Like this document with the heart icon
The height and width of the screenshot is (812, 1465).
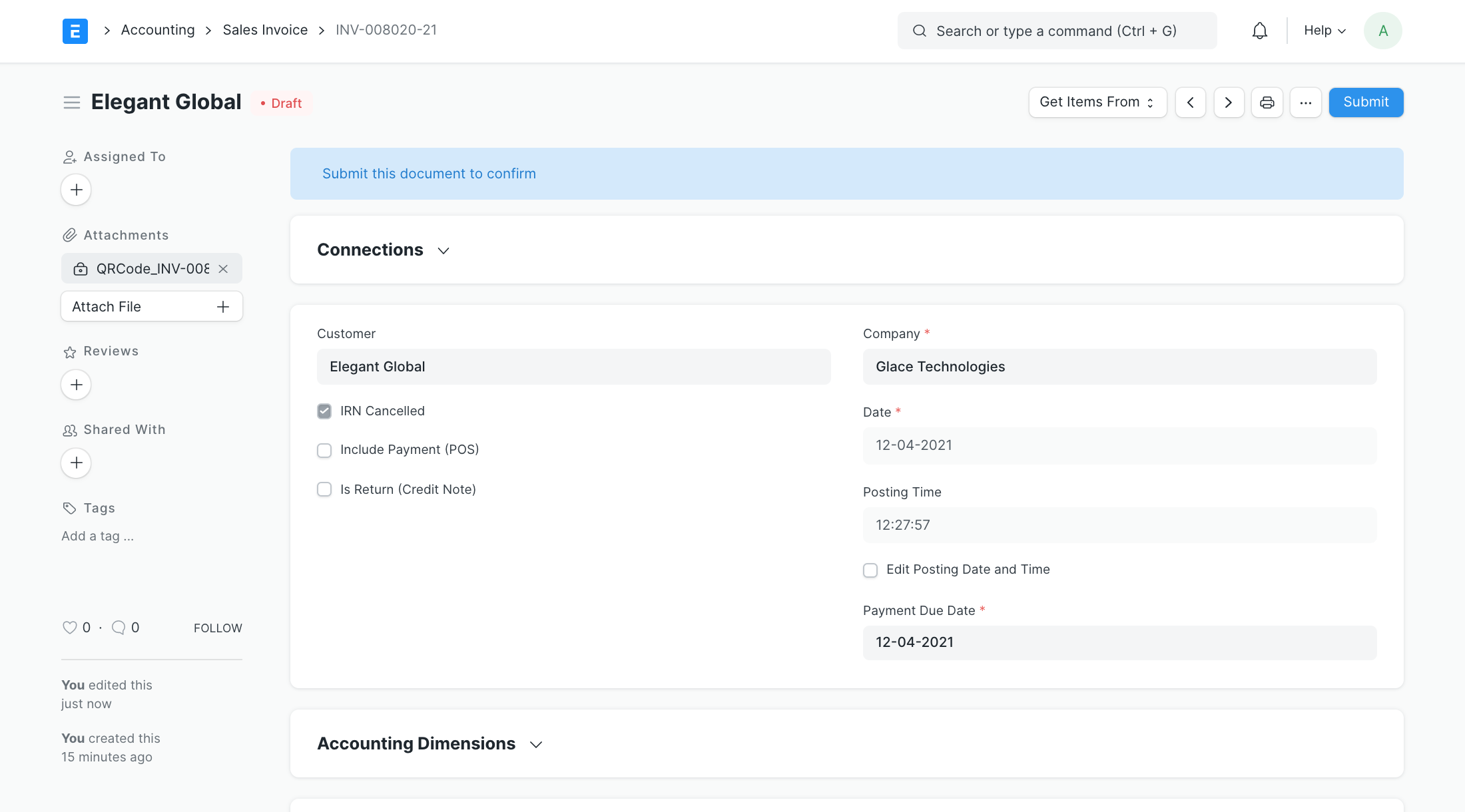pyautogui.click(x=69, y=628)
